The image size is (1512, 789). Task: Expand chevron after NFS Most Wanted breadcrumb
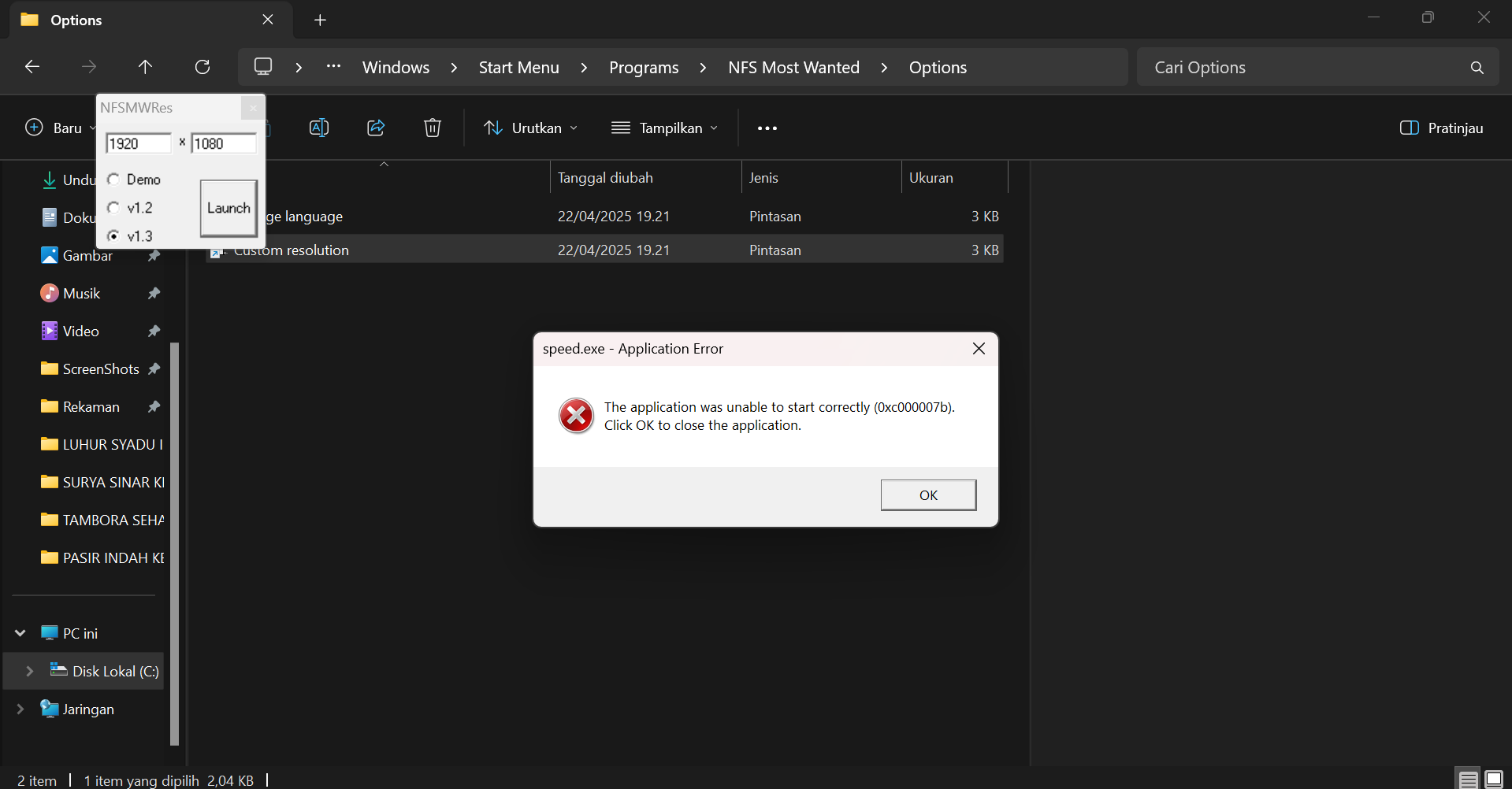[884, 68]
